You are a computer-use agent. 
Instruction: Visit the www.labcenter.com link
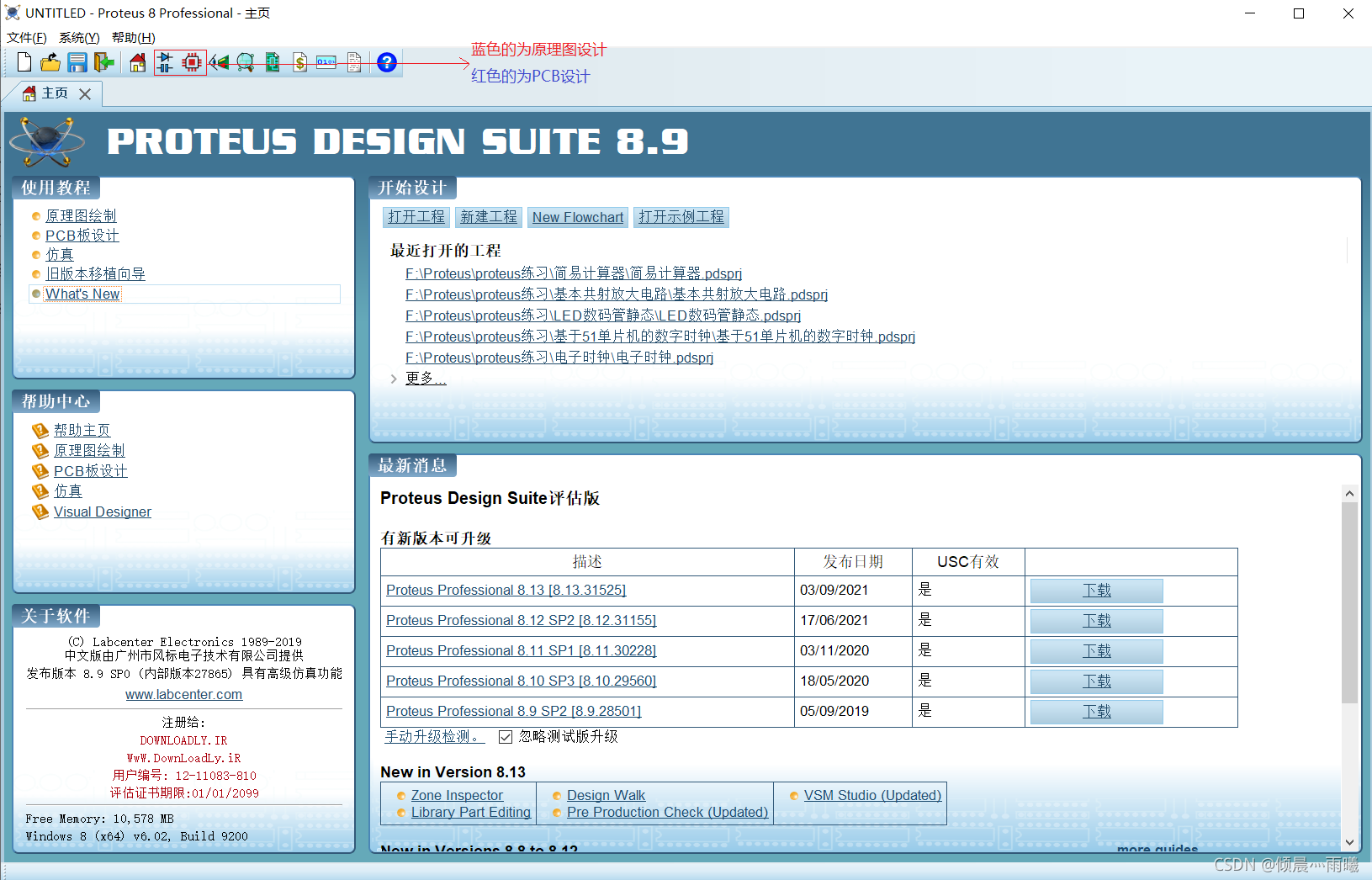point(183,694)
